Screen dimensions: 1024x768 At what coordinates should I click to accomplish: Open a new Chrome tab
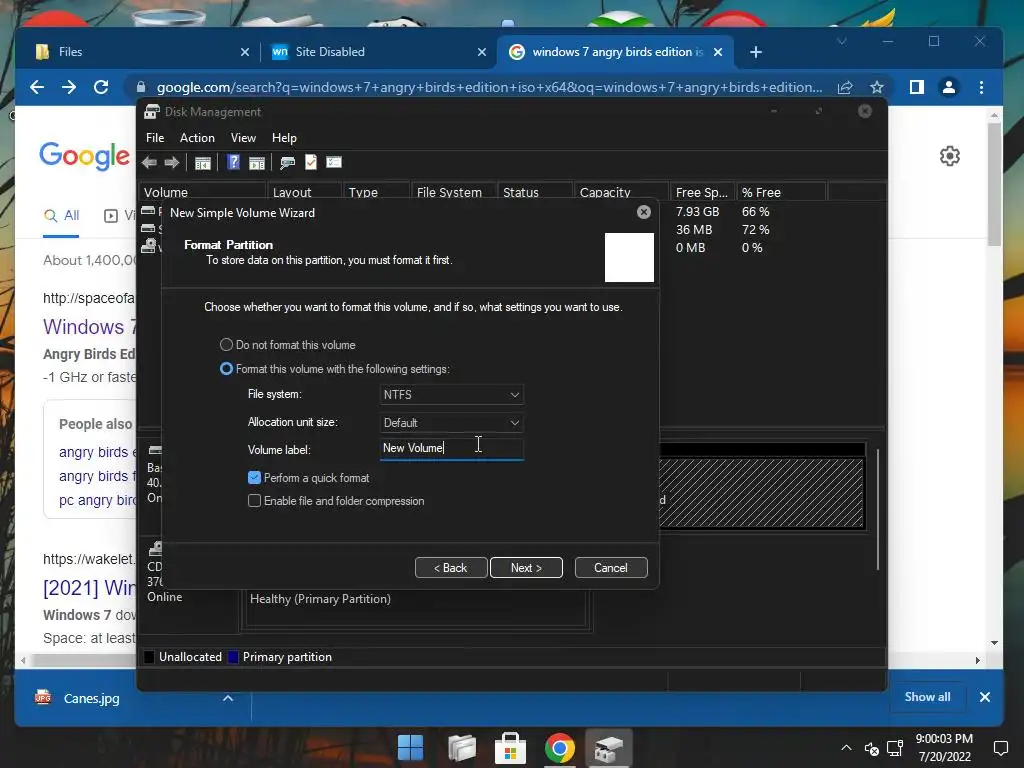pos(756,52)
